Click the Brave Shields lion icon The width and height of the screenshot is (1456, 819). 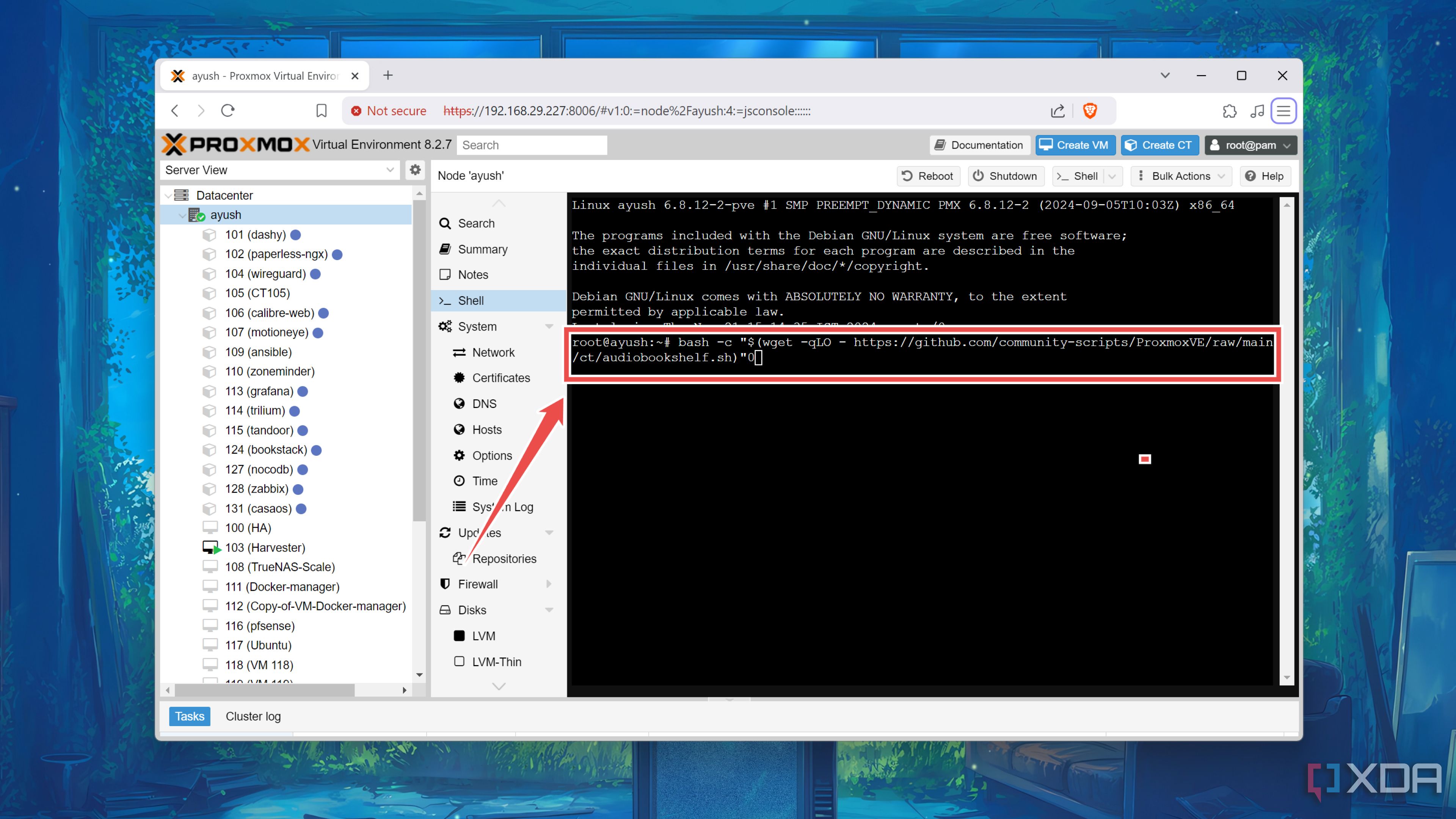pyautogui.click(x=1090, y=111)
